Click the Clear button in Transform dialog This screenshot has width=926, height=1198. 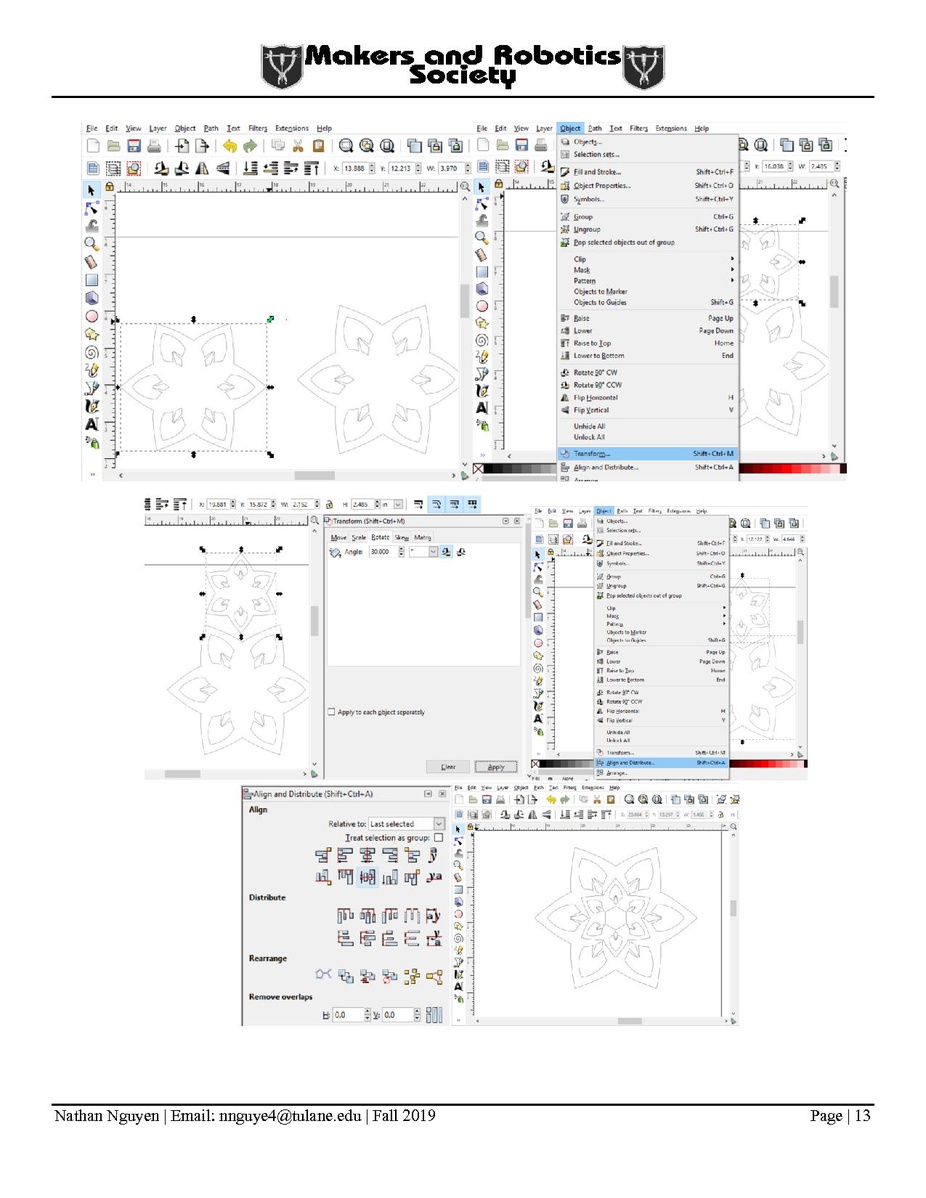(448, 767)
